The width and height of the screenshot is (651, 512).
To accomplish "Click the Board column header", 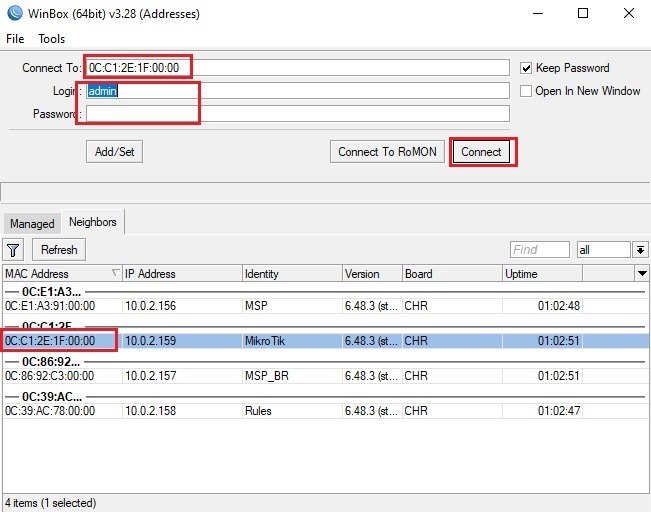I will point(452,274).
